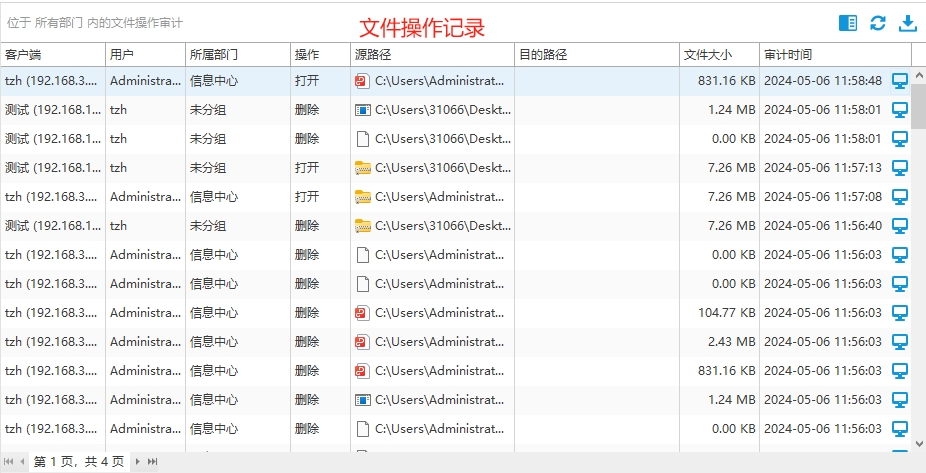The height and width of the screenshot is (473, 926).
Task: Click 打开 in the 11:58:48 row
Action: pyautogui.click(x=307, y=81)
